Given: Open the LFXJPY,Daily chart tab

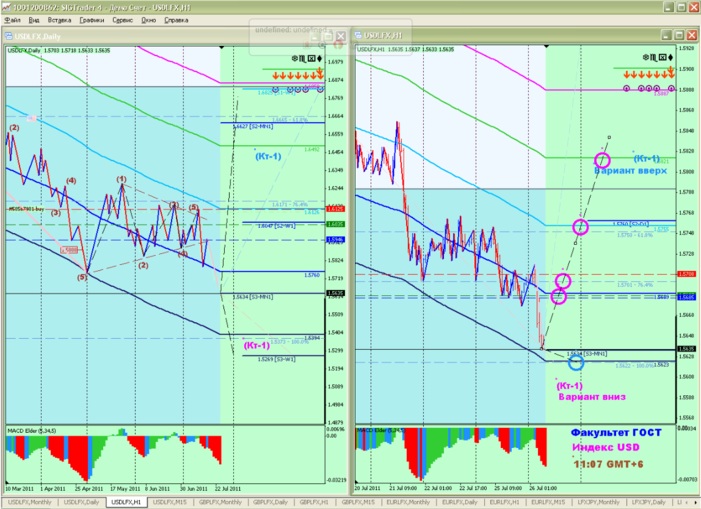Looking at the screenshot, I should [x=649, y=502].
